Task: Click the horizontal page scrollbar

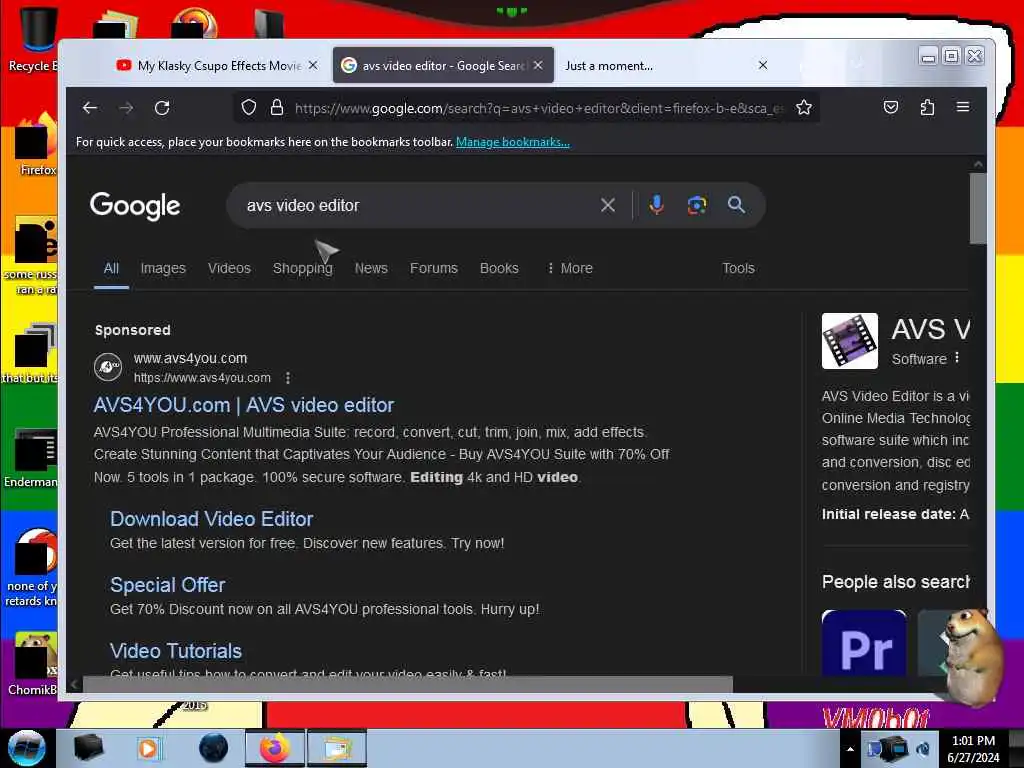Action: [x=407, y=684]
